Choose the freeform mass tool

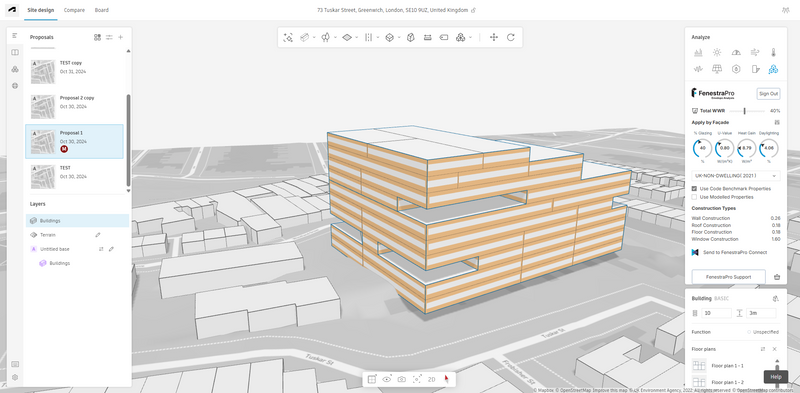411,37
